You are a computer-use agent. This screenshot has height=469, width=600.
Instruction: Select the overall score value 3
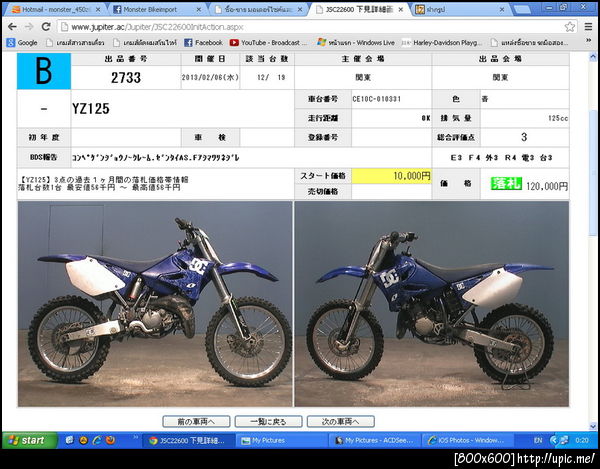click(x=524, y=137)
